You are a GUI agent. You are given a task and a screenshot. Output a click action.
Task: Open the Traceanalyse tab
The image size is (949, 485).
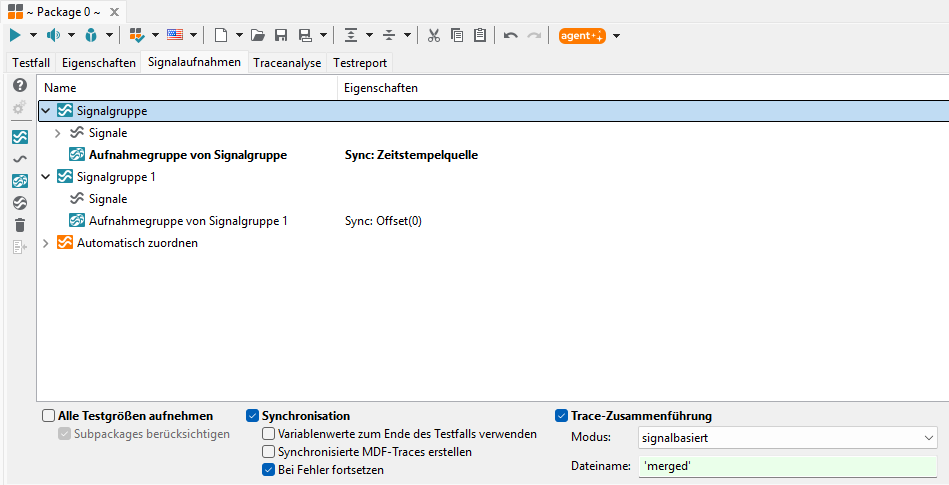pyautogui.click(x=287, y=63)
